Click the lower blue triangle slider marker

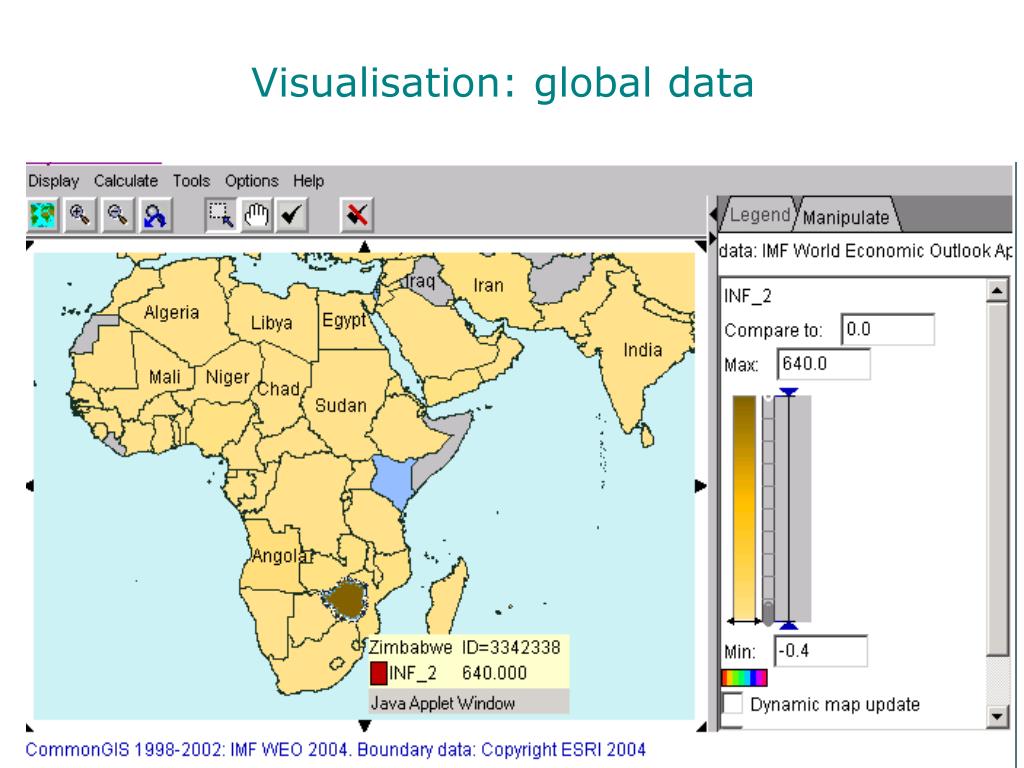tap(788, 626)
